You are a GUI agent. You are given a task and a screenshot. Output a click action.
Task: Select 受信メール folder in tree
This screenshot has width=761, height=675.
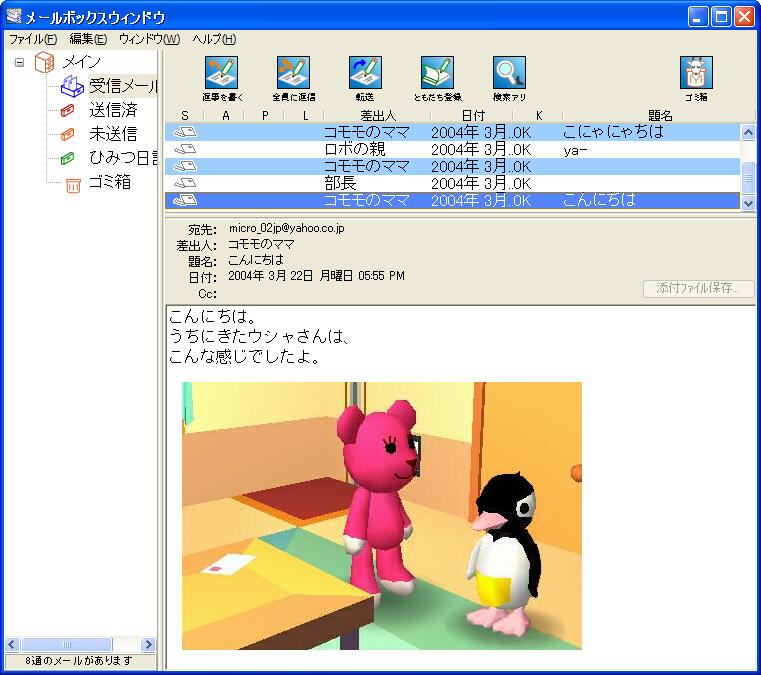pyautogui.click(x=123, y=86)
